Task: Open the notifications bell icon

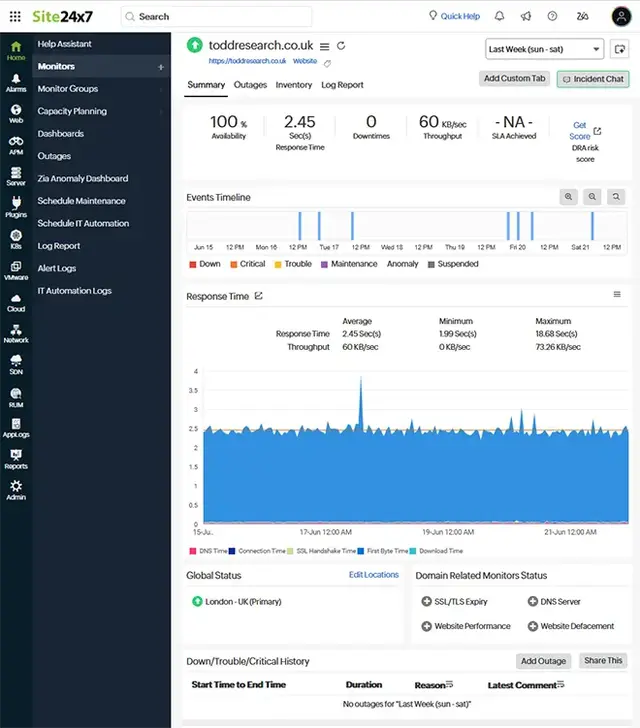Action: [x=499, y=16]
